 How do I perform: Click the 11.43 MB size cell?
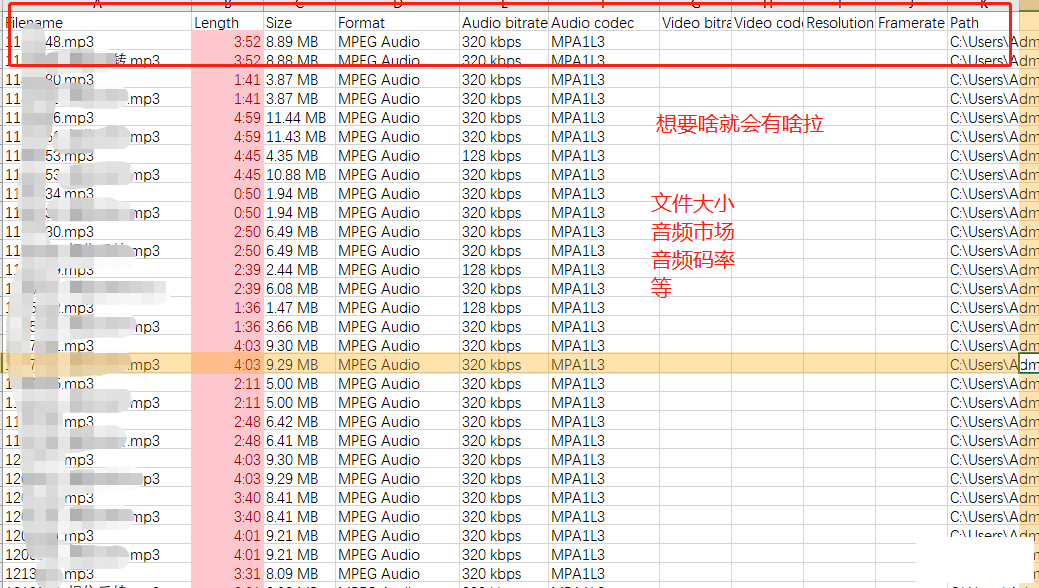[x=300, y=137]
